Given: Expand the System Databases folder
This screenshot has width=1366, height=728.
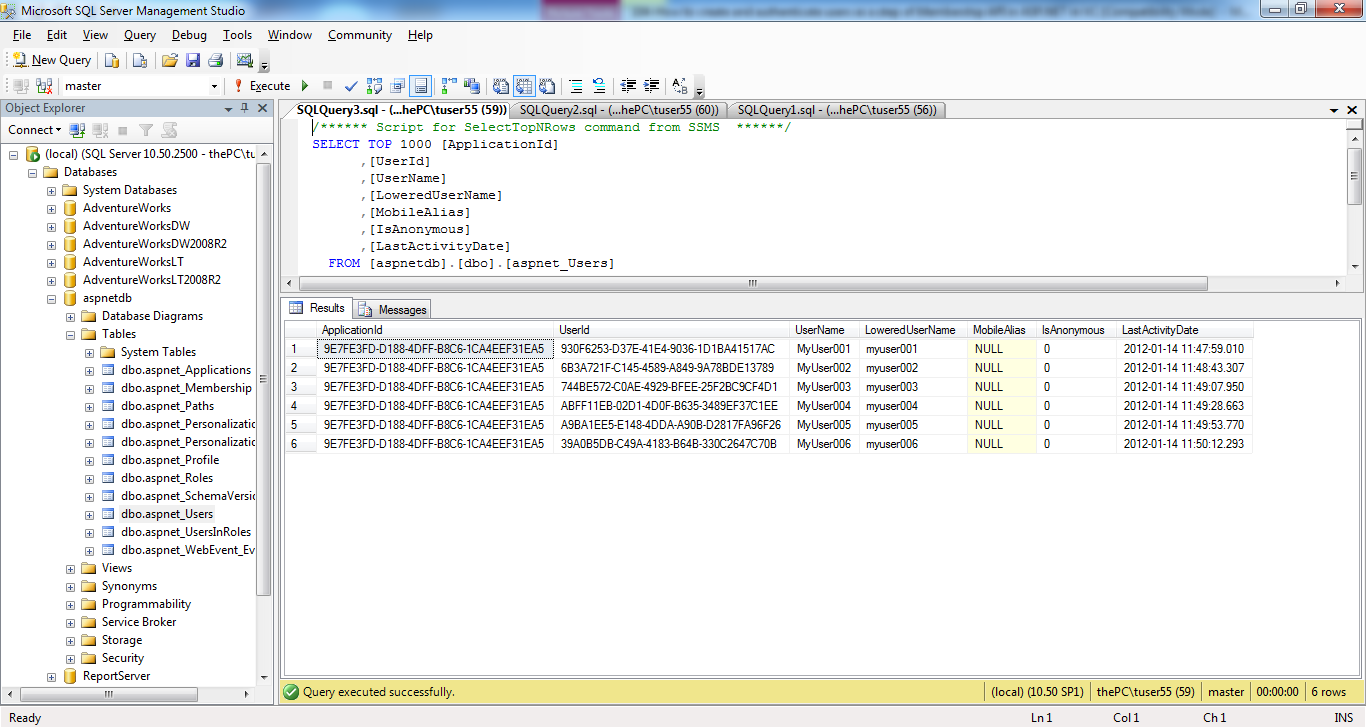Looking at the screenshot, I should tap(51, 190).
